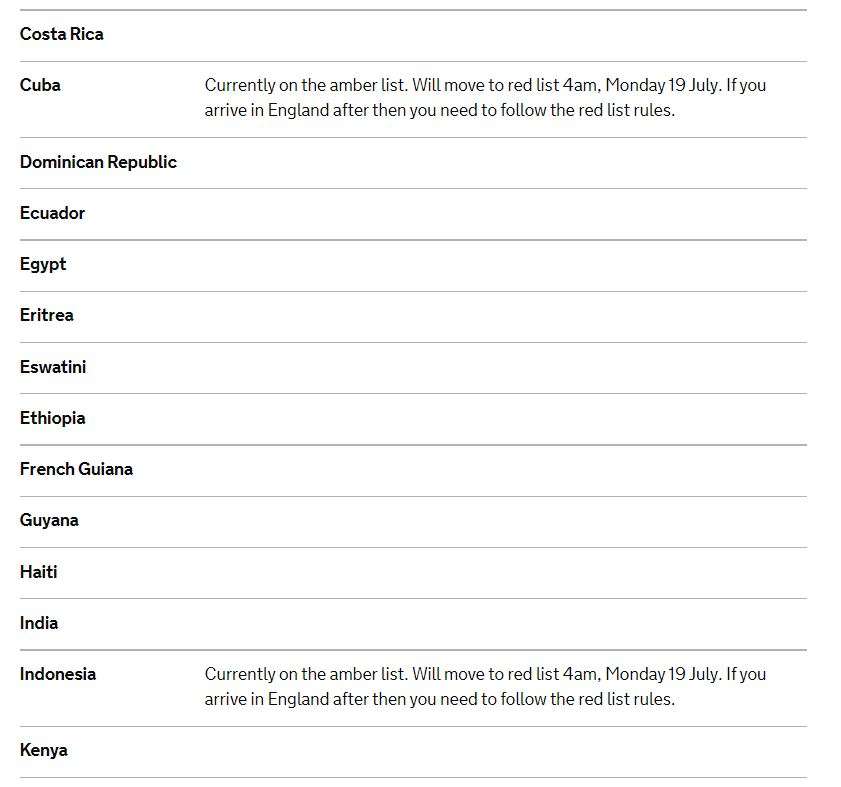Click 'Currently on the amber list' beside Indonesia
Screen dimensions: 841x787
pos(305,675)
